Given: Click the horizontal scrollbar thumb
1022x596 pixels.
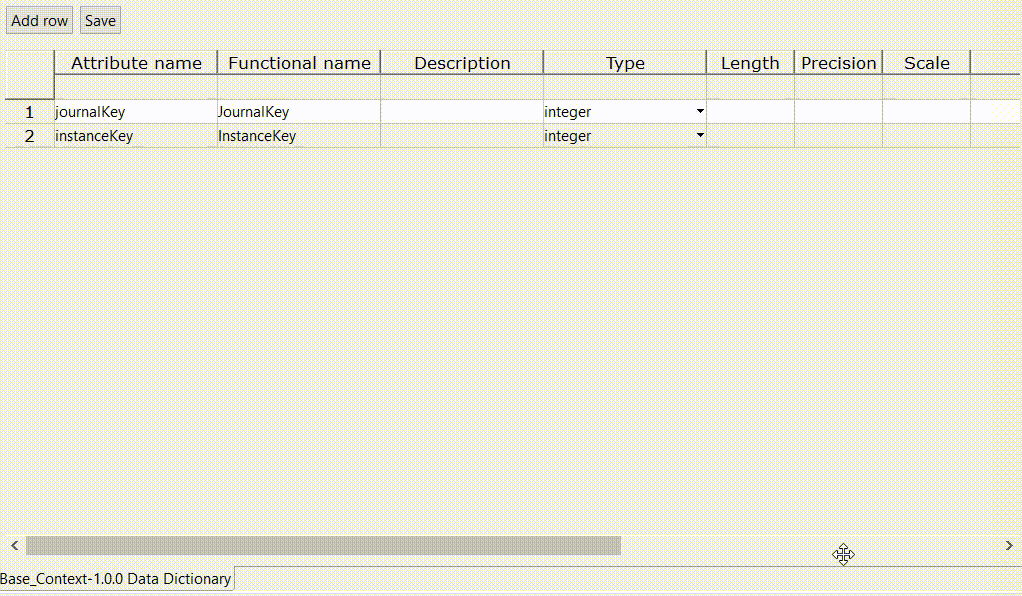Looking at the screenshot, I should click(323, 545).
